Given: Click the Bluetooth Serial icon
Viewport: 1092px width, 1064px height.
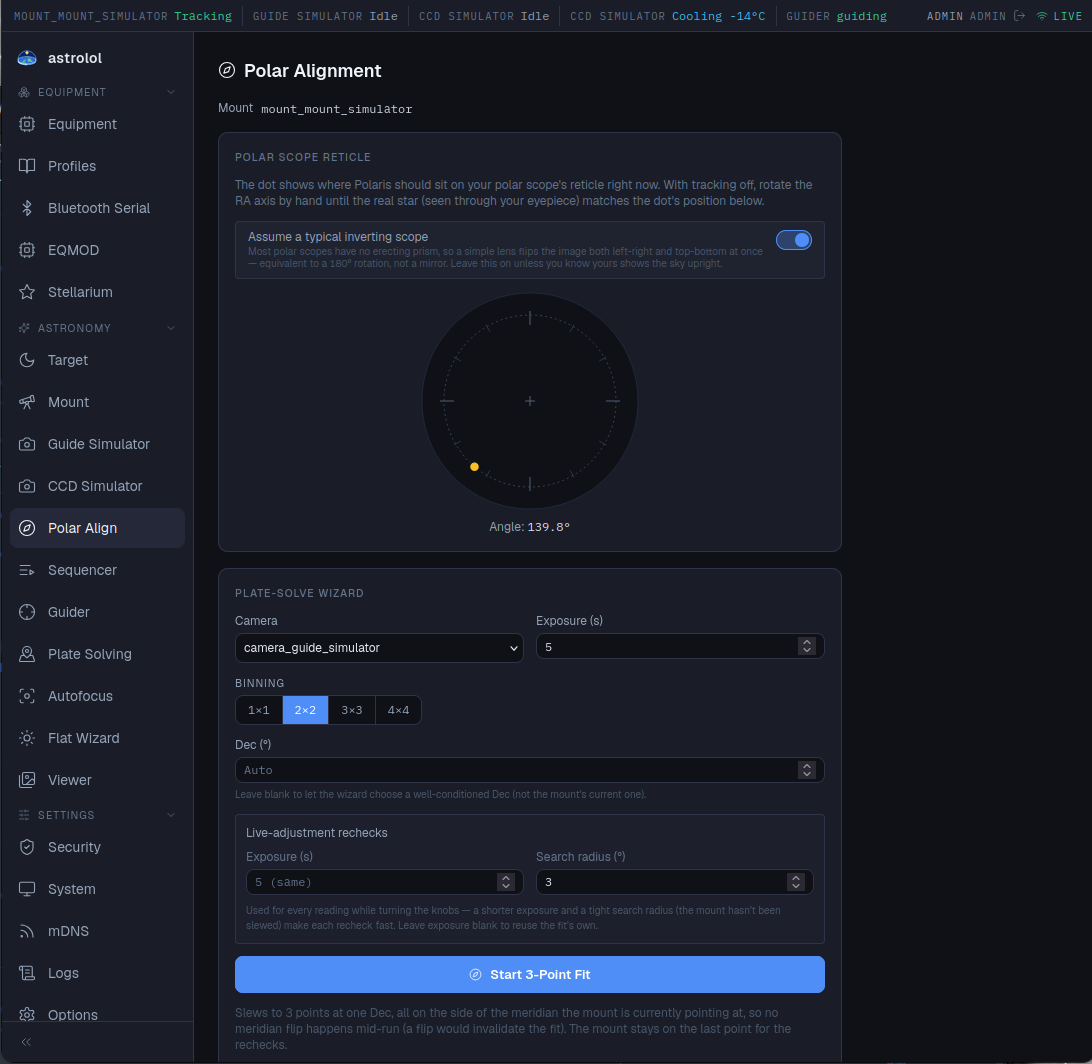Looking at the screenshot, I should point(27,208).
